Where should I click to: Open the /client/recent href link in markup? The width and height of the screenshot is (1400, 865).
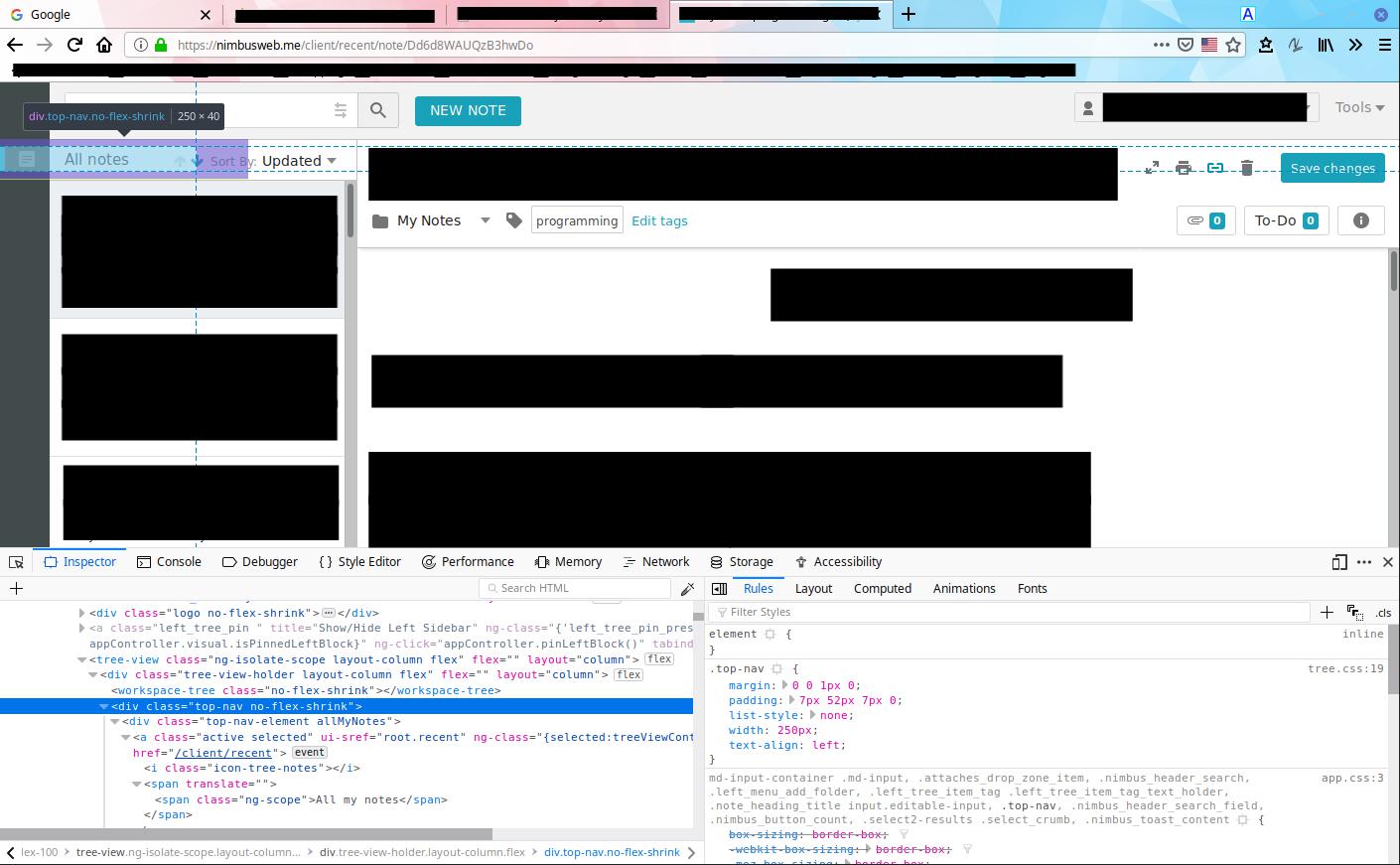click(x=223, y=753)
